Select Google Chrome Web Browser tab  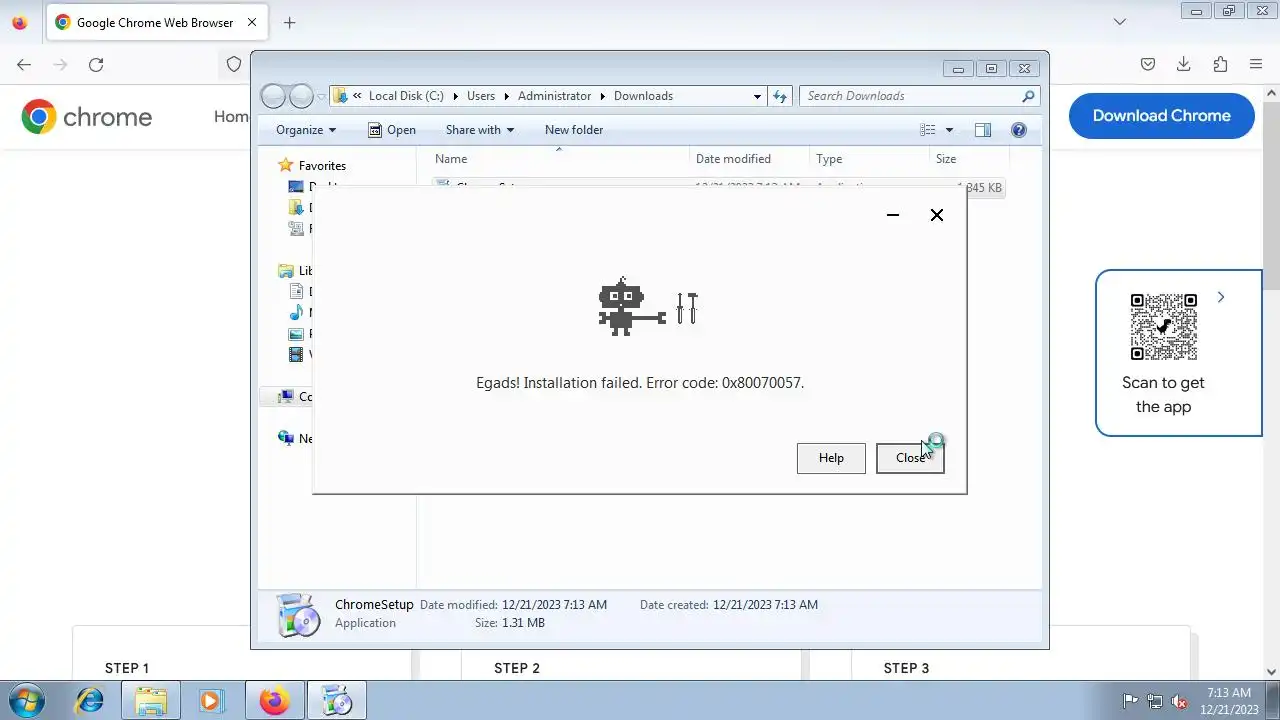157,22
